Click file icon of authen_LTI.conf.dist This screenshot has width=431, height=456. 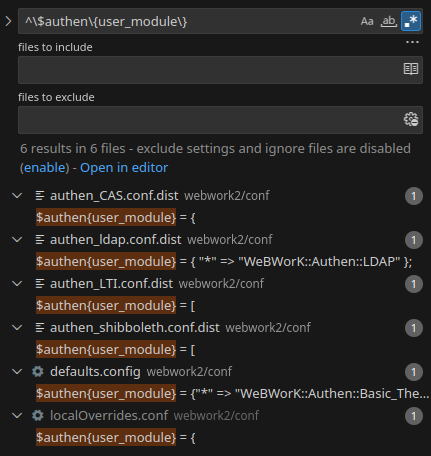pos(40,284)
